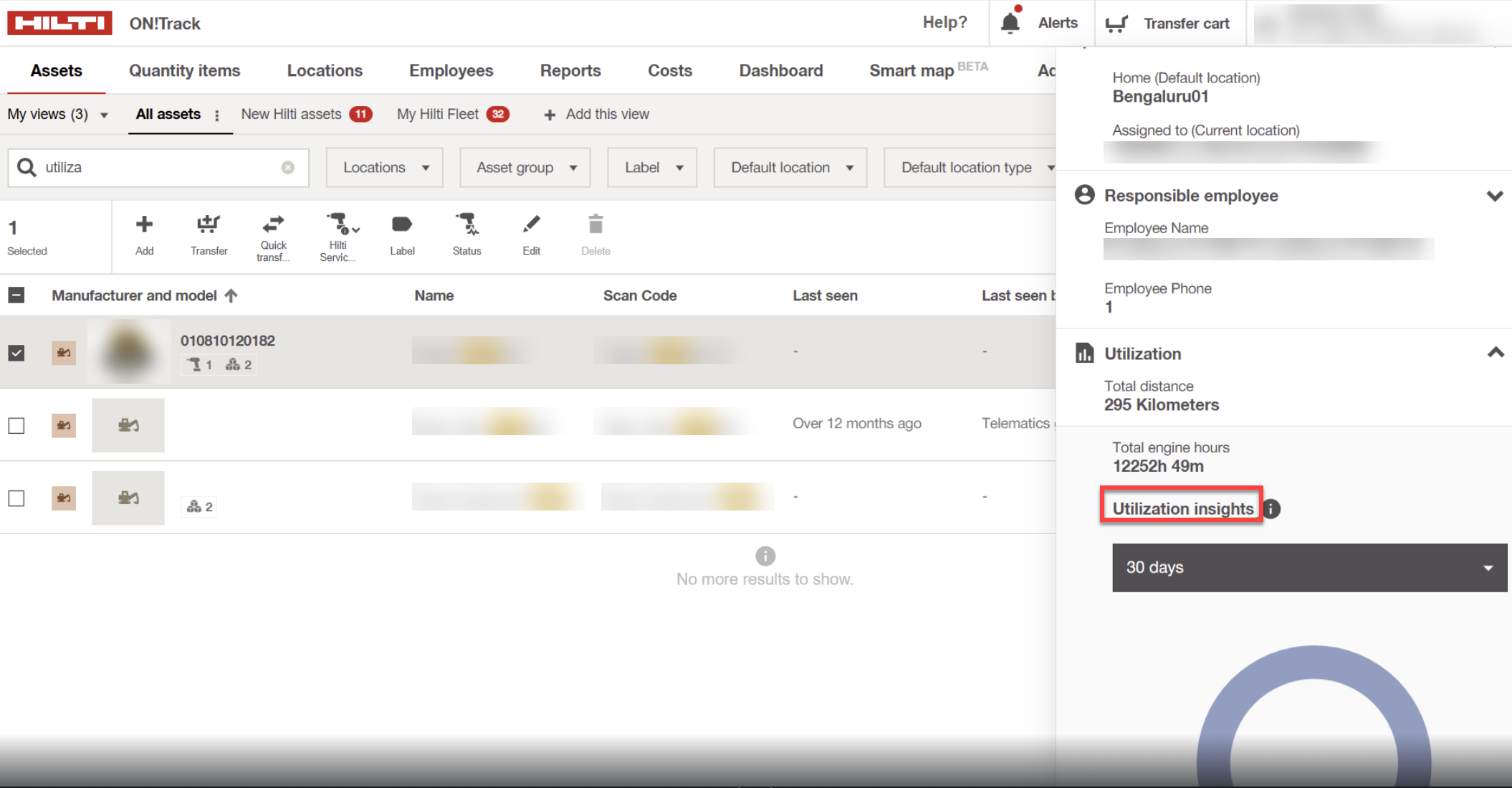Open the My Hilti Fleet view
The image size is (1512, 788).
[x=438, y=114]
